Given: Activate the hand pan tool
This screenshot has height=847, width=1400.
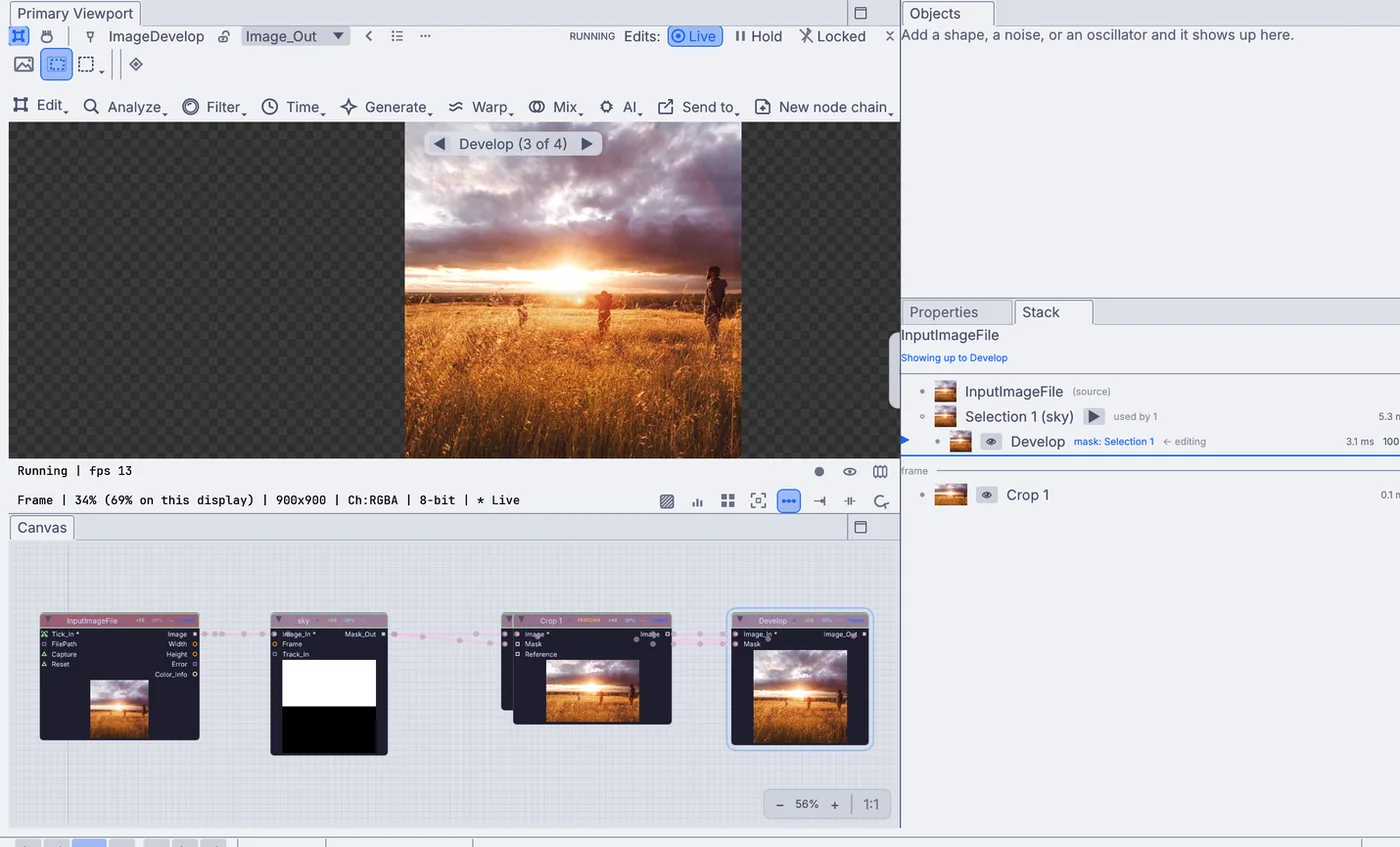Looking at the screenshot, I should click(x=46, y=36).
